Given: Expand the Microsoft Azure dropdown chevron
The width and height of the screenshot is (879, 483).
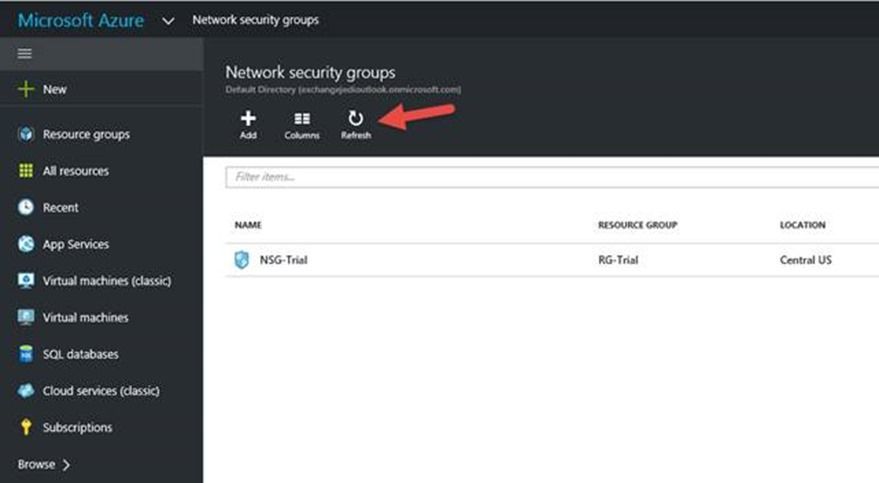Looking at the screenshot, I should tap(168, 21).
